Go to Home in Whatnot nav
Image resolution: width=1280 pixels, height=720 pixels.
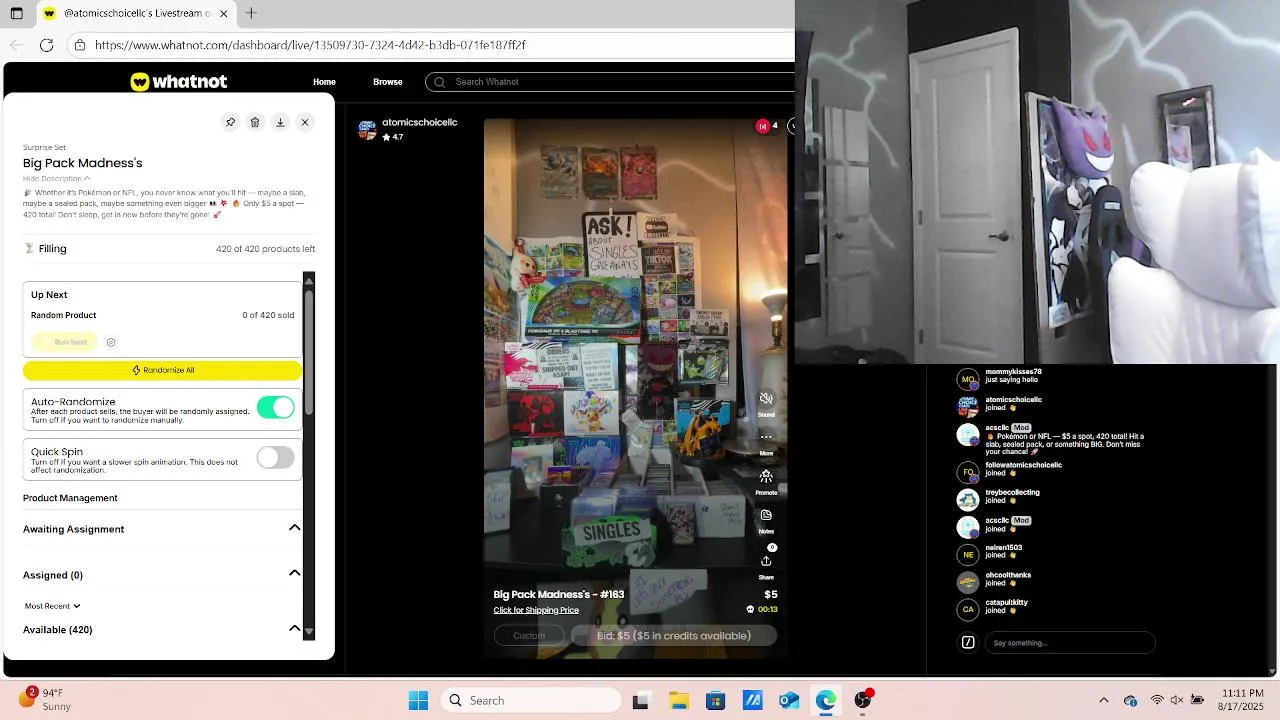324,82
